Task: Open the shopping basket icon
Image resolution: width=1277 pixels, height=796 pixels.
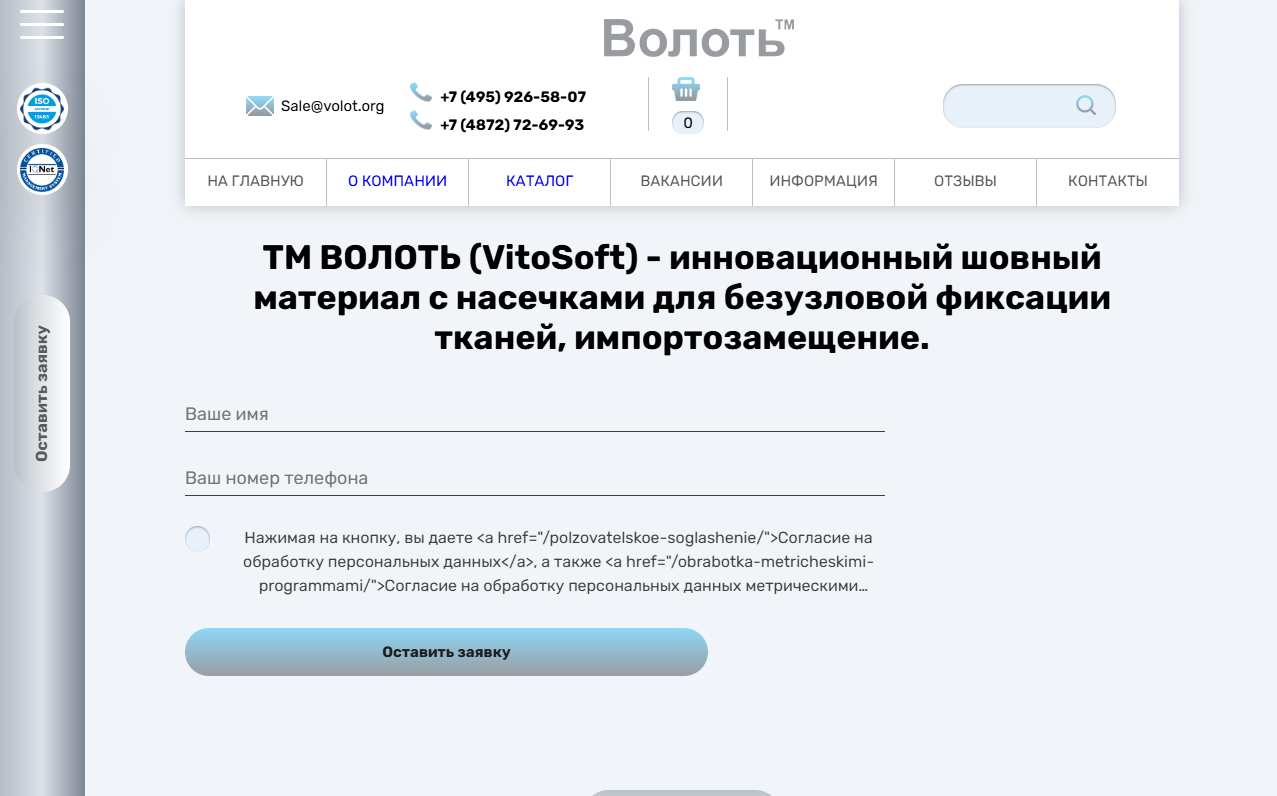Action: point(686,89)
